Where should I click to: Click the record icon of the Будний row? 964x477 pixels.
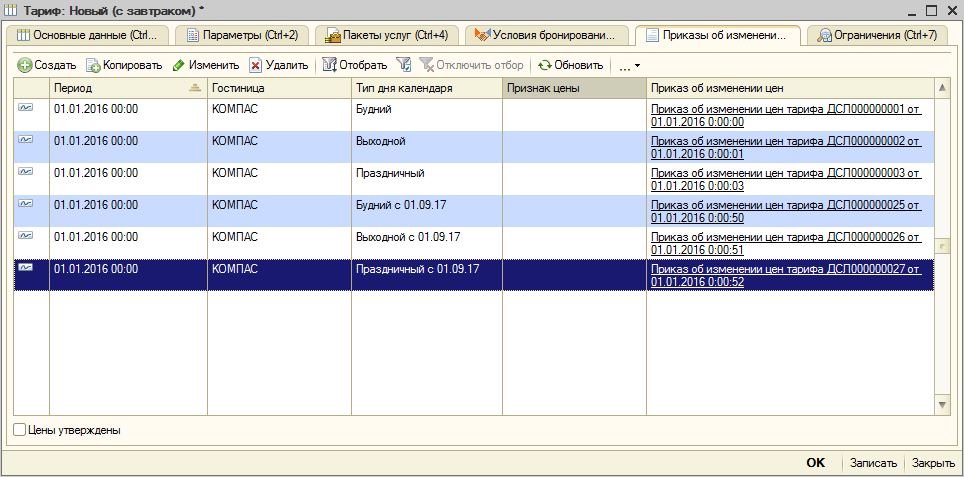[26, 107]
